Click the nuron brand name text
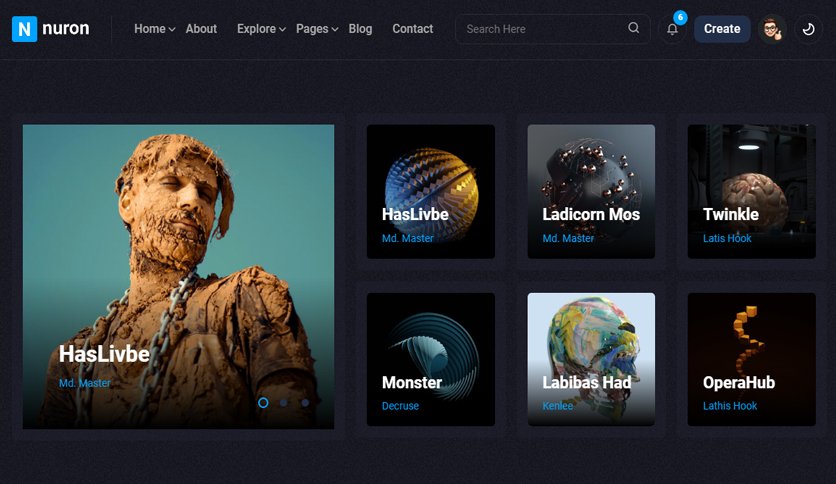 click(66, 28)
